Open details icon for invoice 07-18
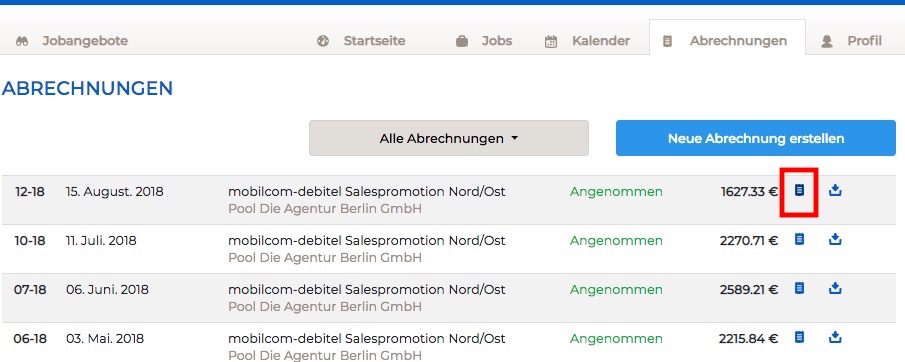The image size is (905, 362). tap(799, 288)
